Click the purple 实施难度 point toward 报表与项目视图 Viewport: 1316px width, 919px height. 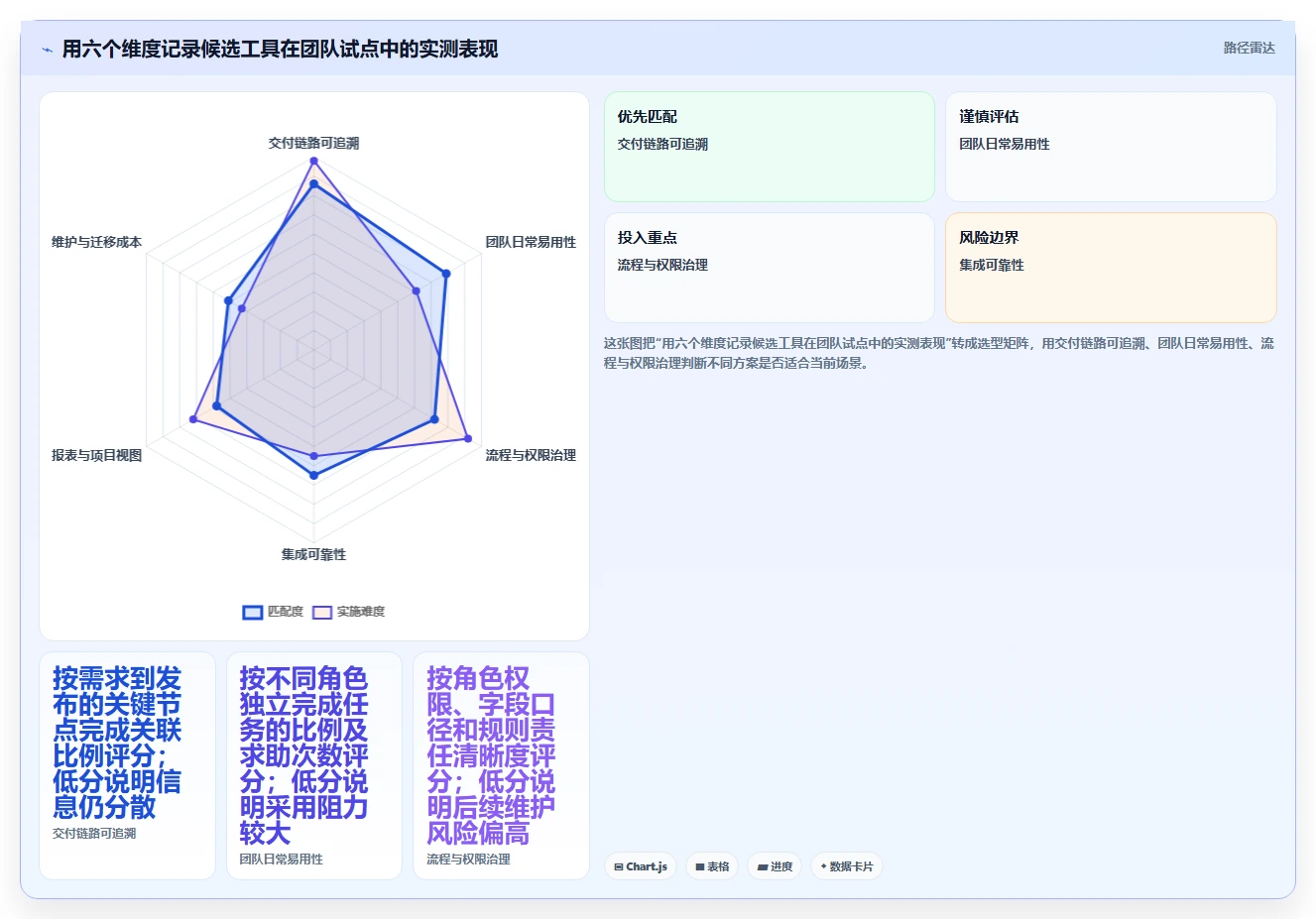click(193, 420)
